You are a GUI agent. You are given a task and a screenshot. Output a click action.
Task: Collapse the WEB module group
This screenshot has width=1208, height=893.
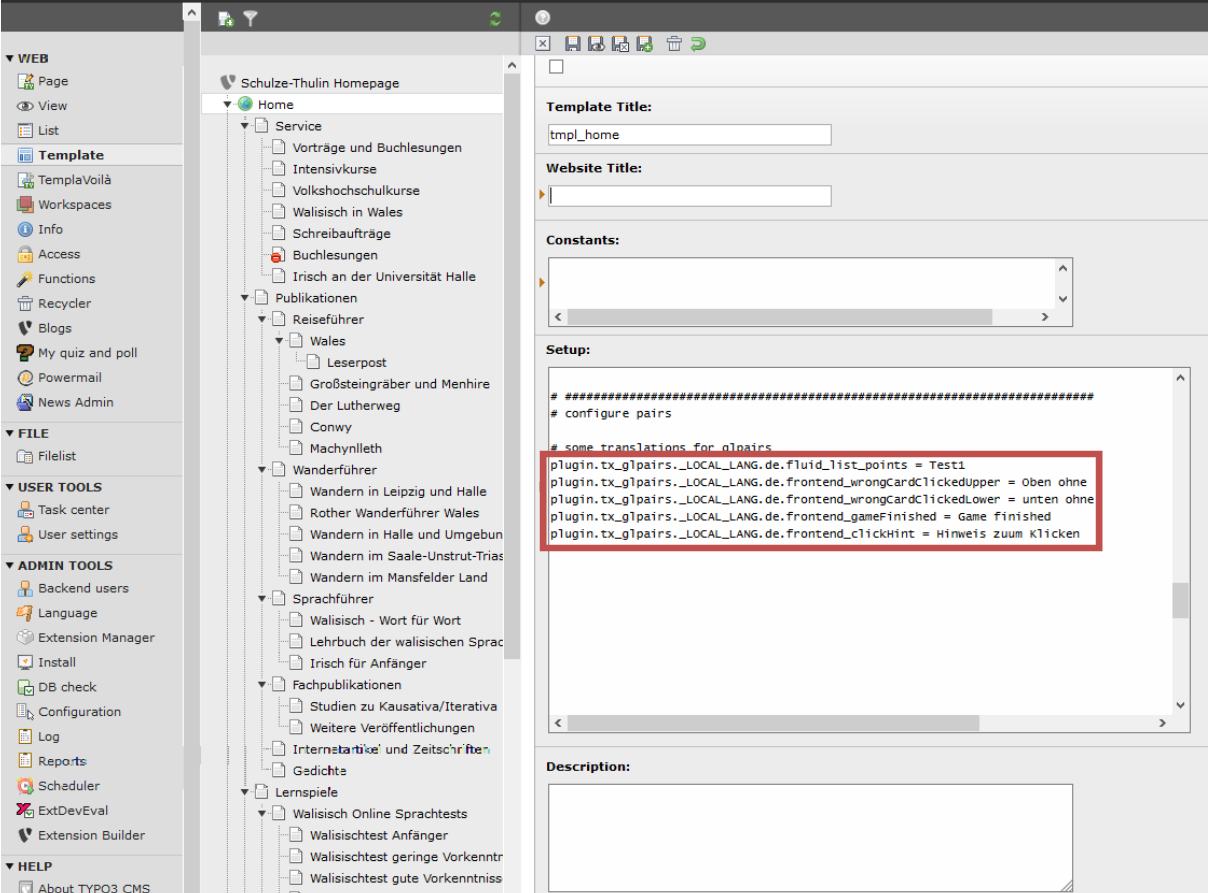[9, 58]
